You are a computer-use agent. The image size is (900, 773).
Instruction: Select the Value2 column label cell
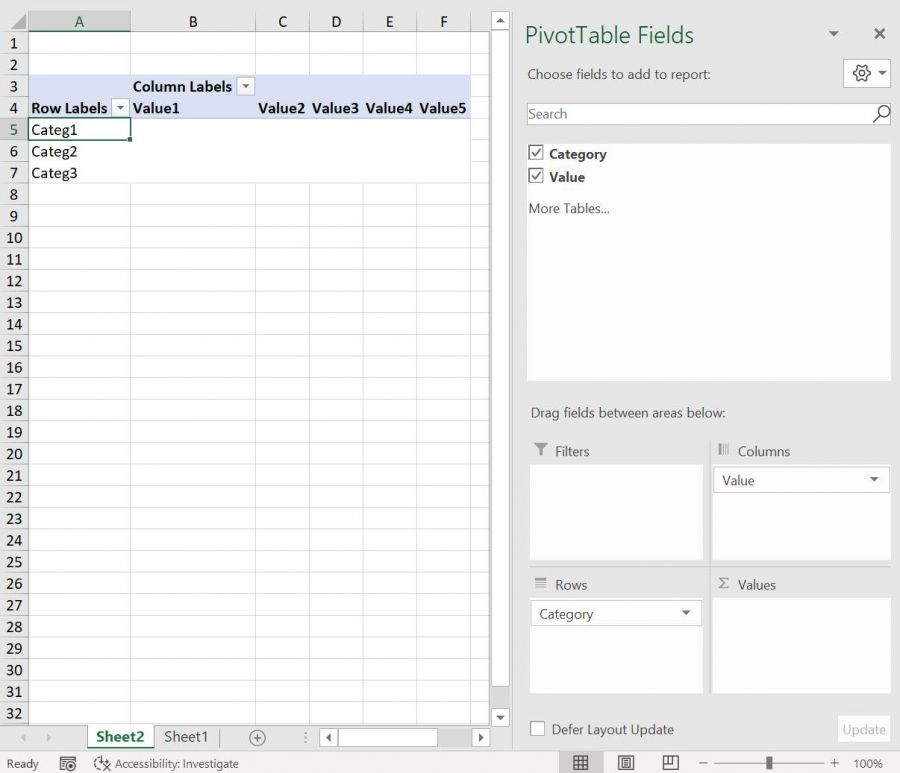pos(282,108)
